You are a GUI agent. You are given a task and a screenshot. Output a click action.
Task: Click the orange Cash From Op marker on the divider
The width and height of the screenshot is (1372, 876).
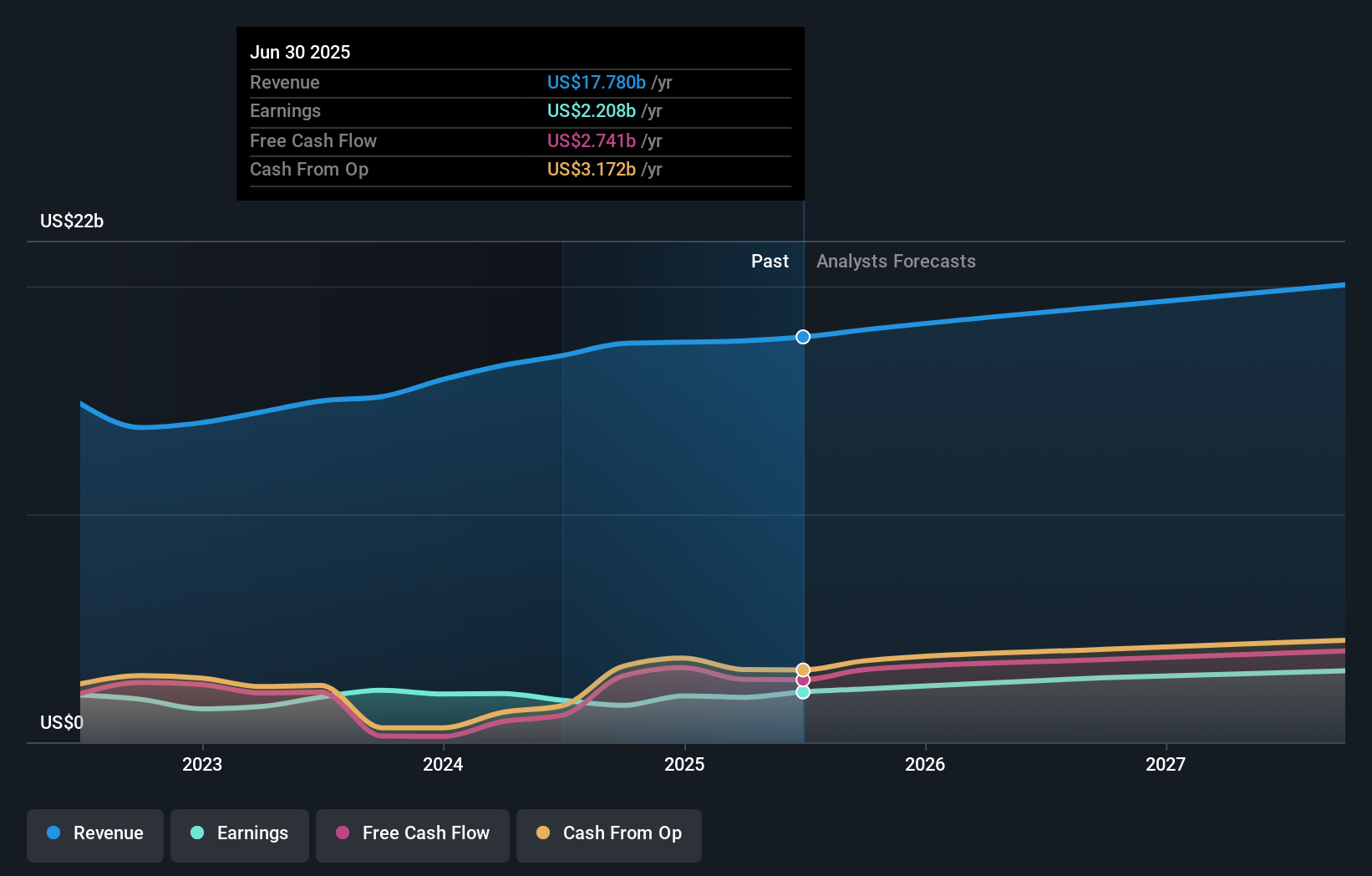803,669
